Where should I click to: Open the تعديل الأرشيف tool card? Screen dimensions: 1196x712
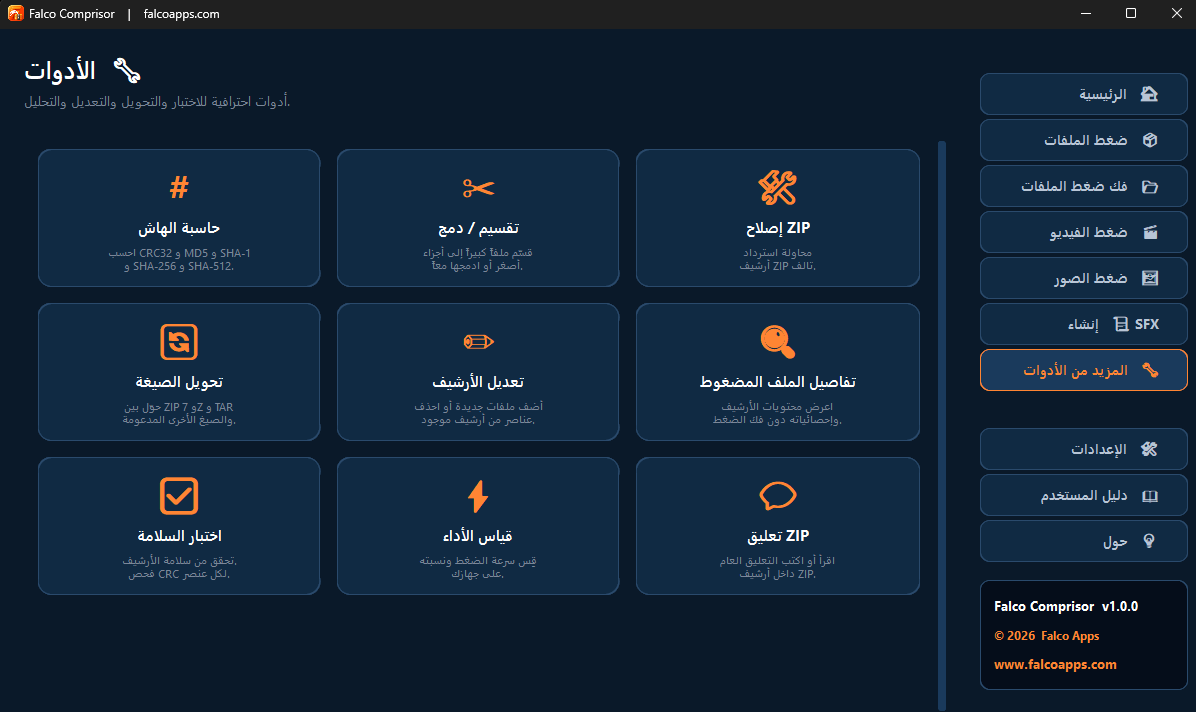tap(478, 372)
